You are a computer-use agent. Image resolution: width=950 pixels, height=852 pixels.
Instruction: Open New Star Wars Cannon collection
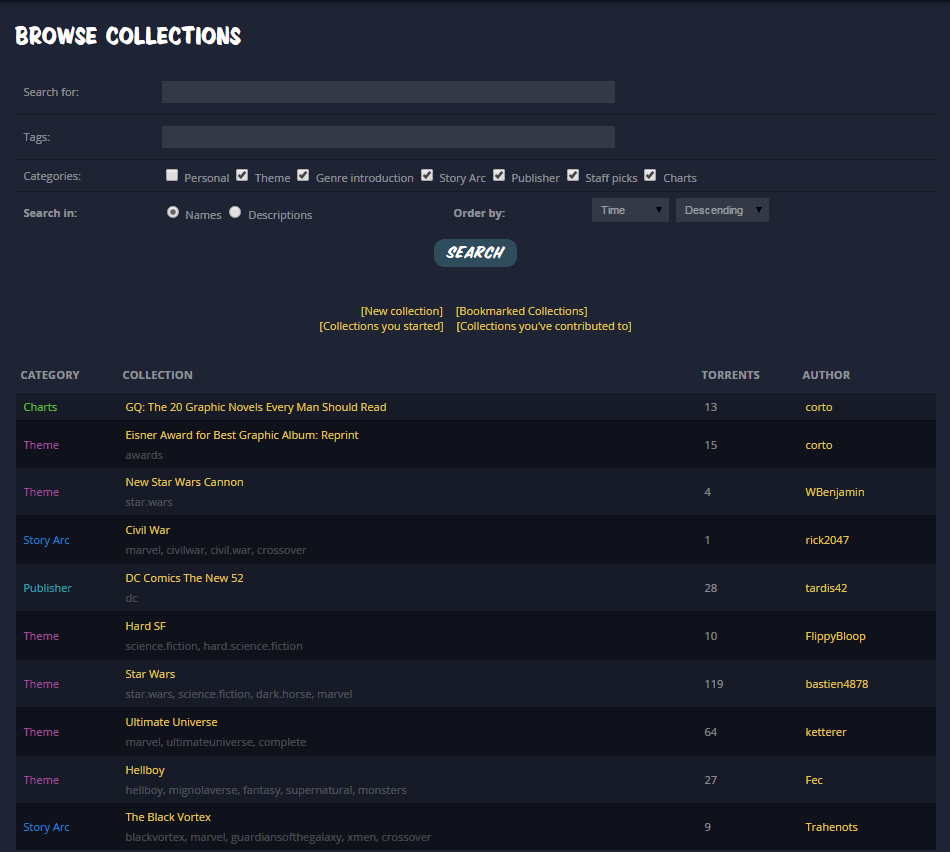[184, 482]
